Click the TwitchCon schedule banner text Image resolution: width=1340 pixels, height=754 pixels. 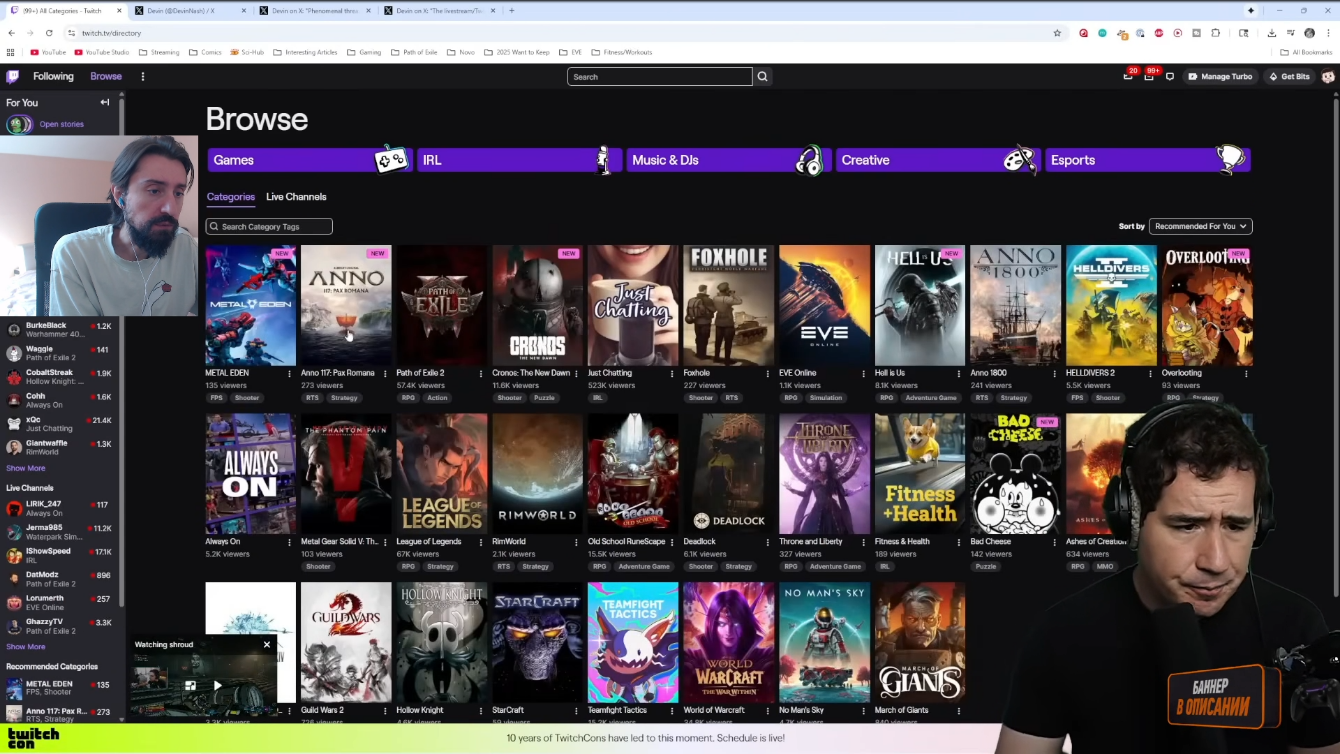coord(645,738)
